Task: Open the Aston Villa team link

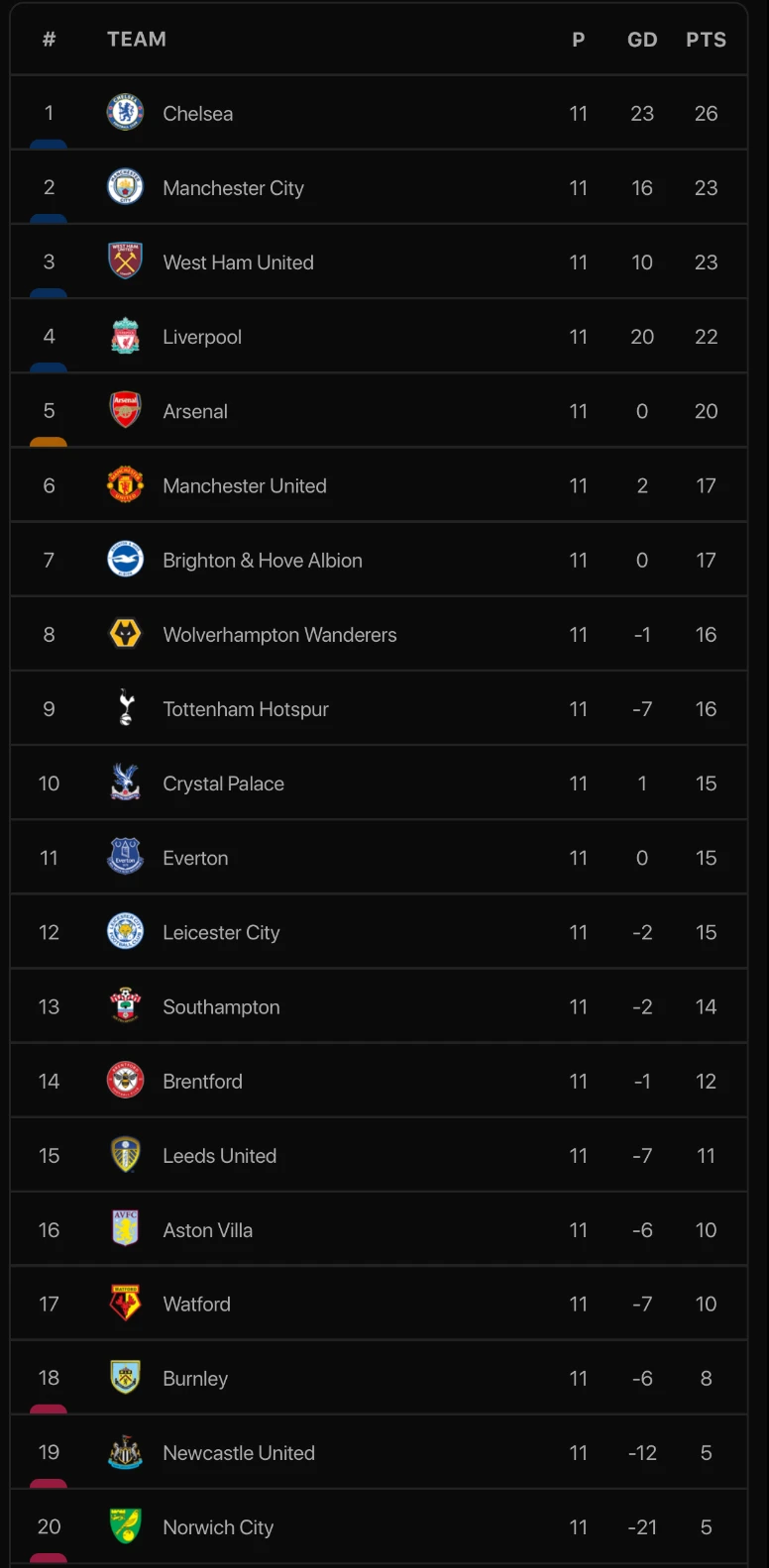Action: click(x=207, y=1230)
